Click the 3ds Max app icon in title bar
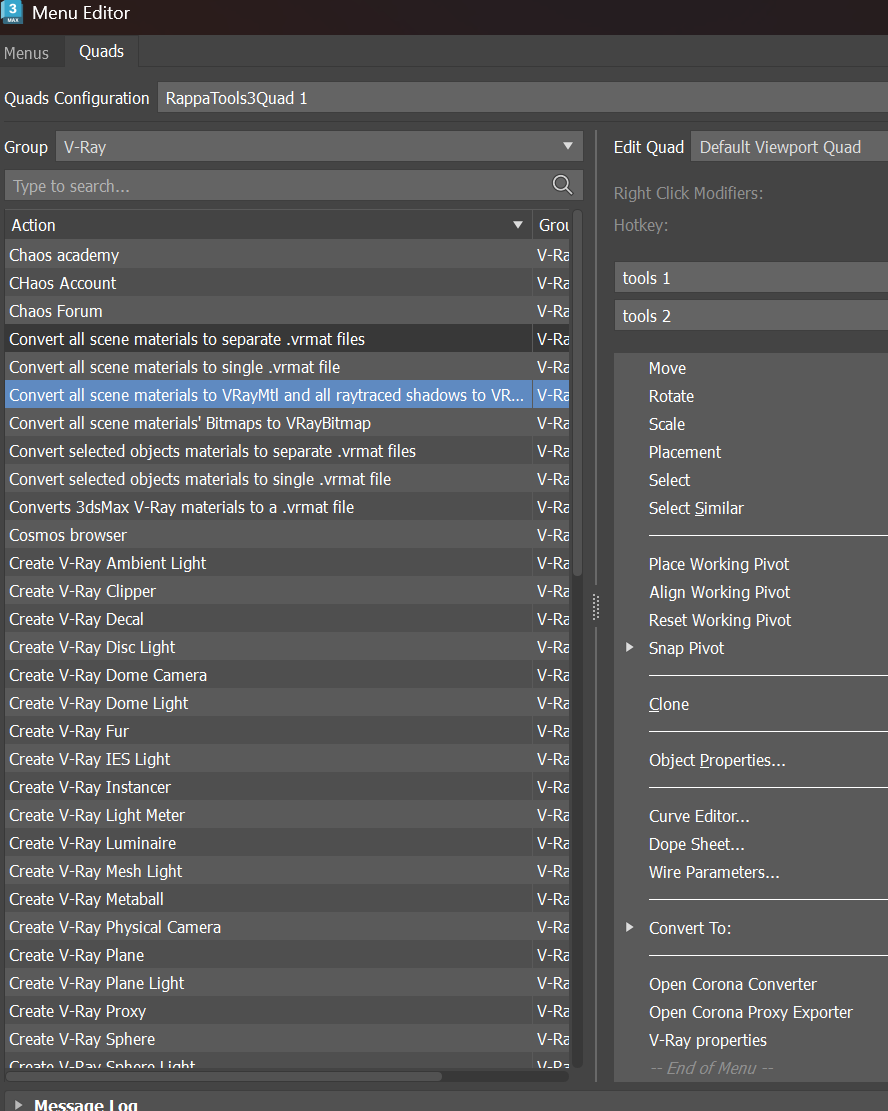 (x=12, y=12)
